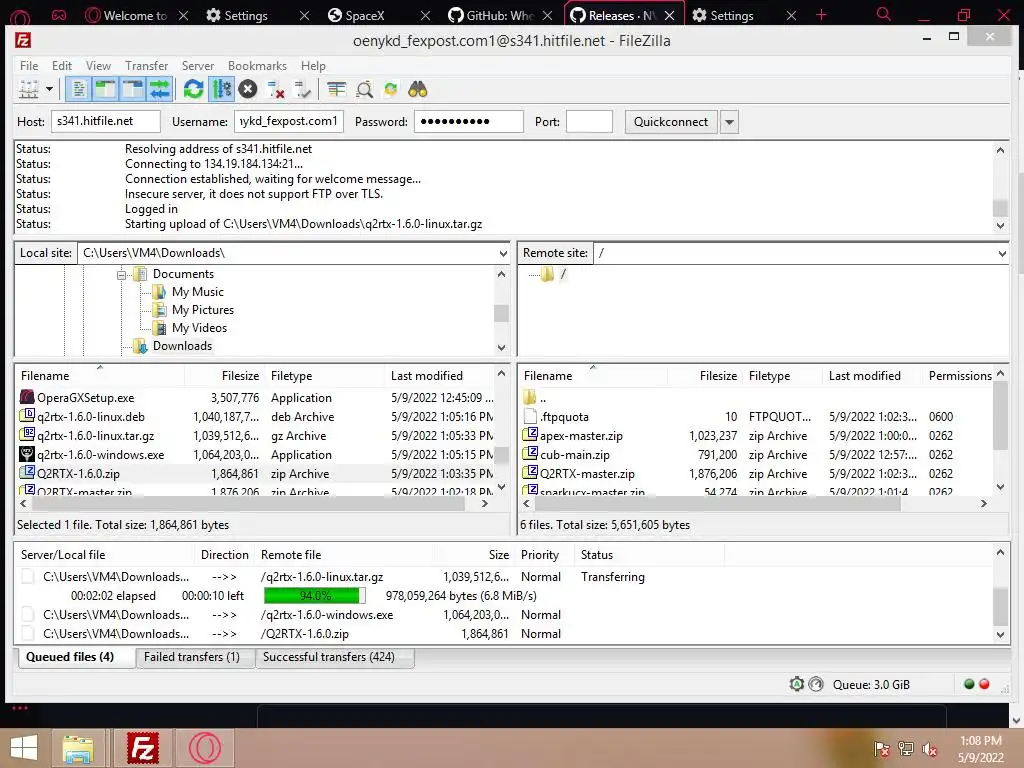Click FileZilla logo in title bar

[x=23, y=40]
